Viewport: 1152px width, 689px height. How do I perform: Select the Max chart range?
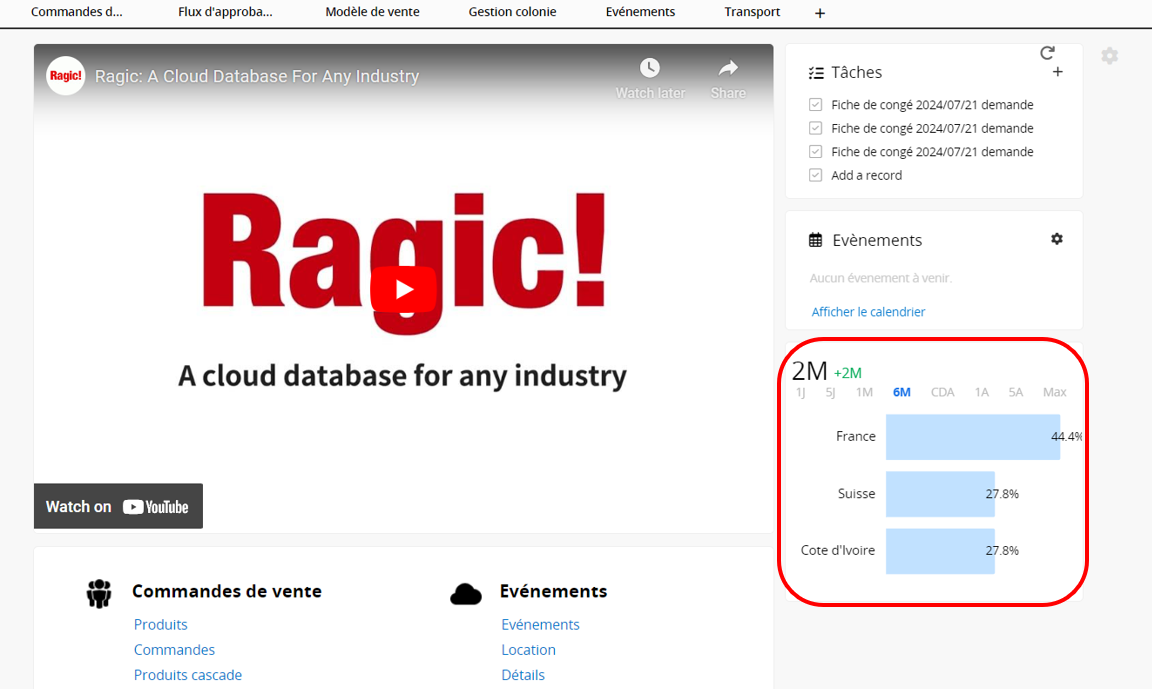click(x=1054, y=392)
